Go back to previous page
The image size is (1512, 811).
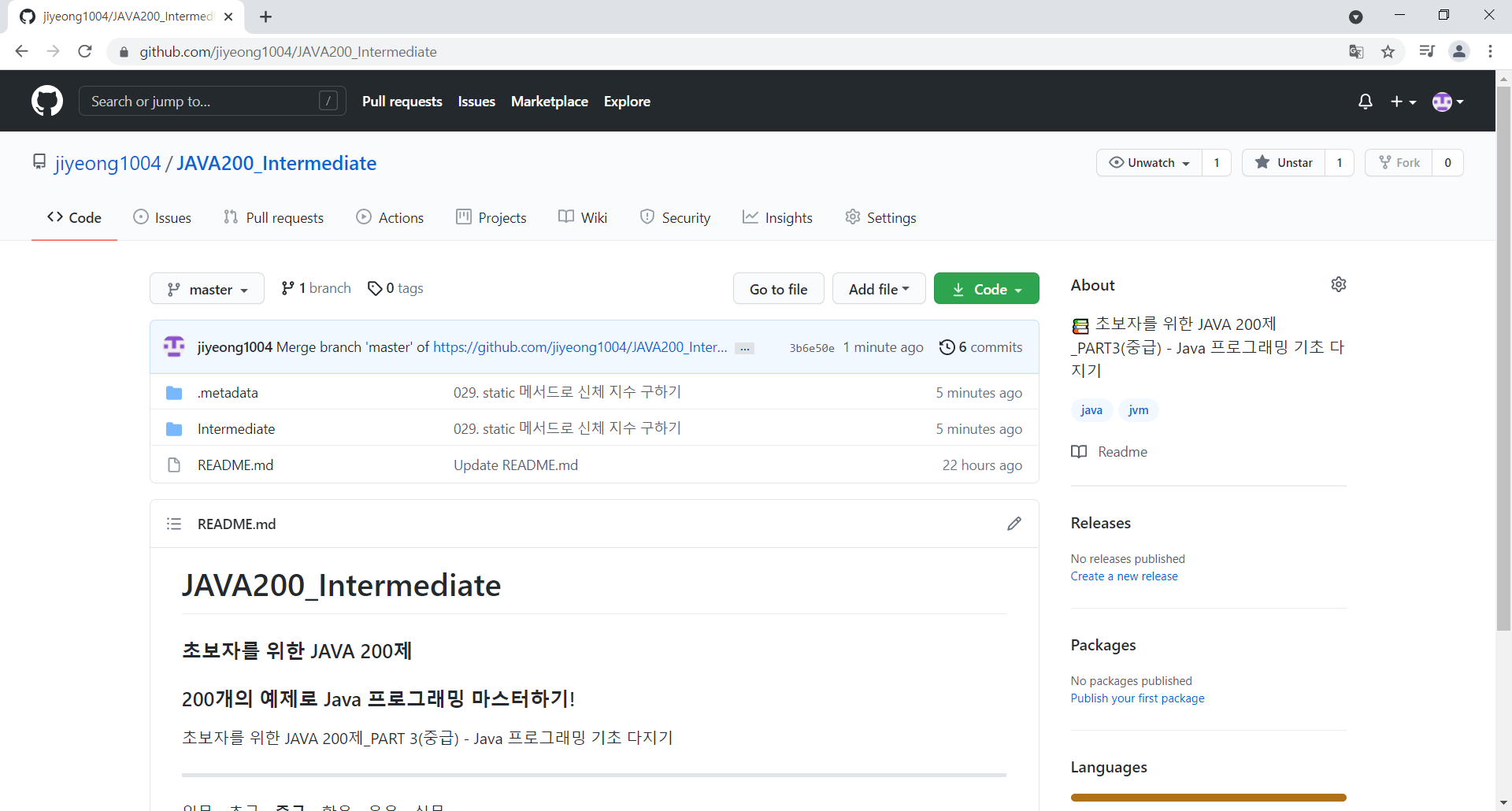pos(21,51)
